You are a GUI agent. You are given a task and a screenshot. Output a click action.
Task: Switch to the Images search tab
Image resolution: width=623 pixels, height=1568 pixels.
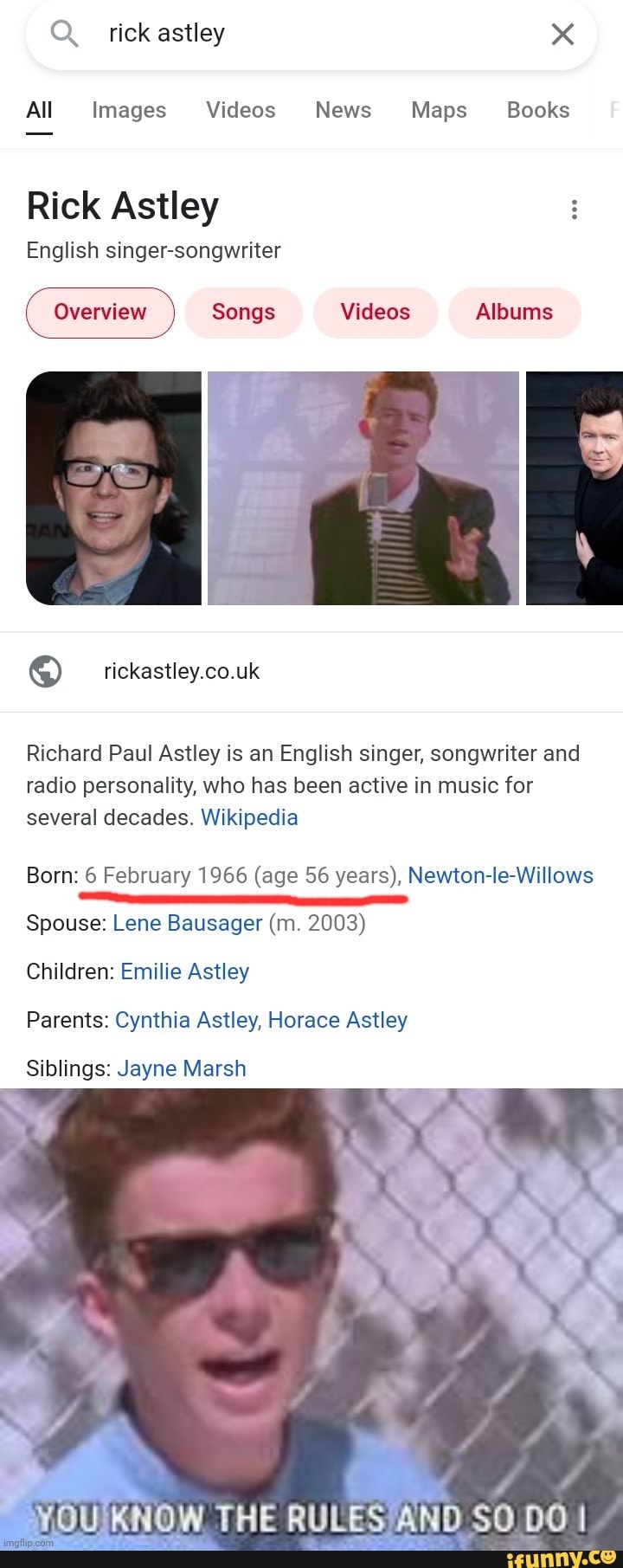coord(128,110)
